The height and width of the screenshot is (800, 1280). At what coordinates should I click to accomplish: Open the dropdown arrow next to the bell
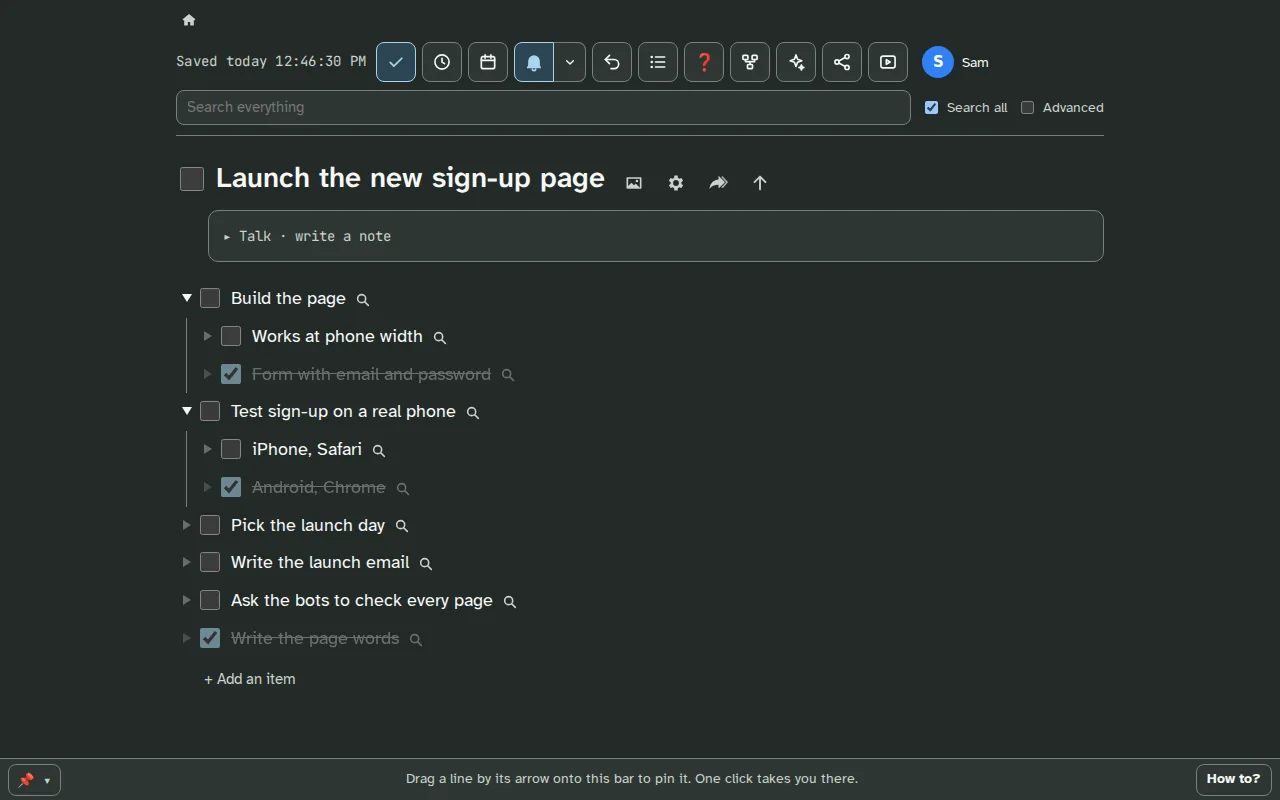570,62
